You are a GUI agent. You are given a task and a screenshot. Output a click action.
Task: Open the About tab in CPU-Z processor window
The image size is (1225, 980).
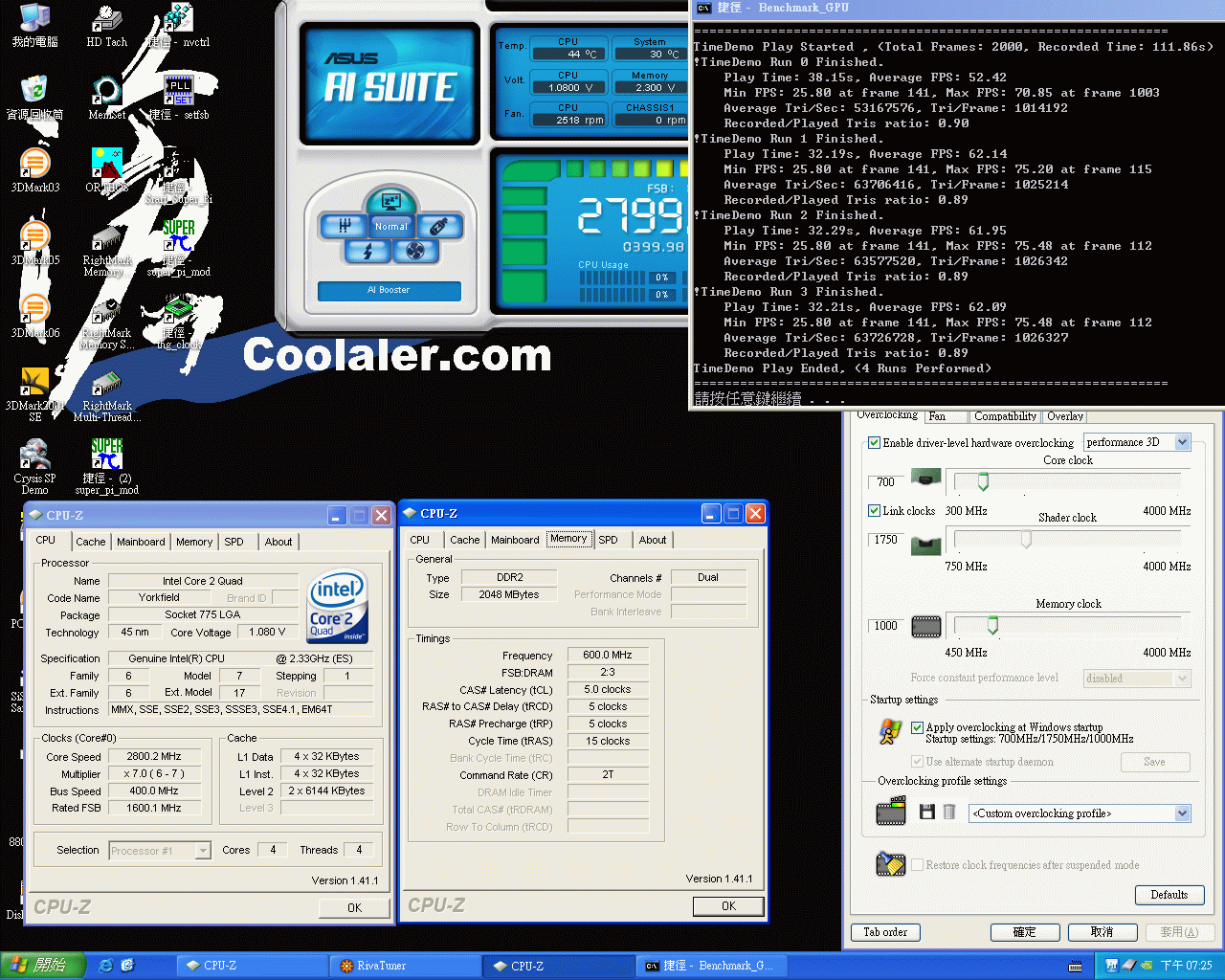[x=278, y=542]
